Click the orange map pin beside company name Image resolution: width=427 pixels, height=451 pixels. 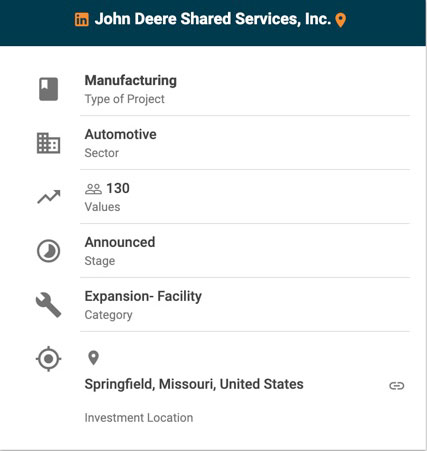[340, 20]
